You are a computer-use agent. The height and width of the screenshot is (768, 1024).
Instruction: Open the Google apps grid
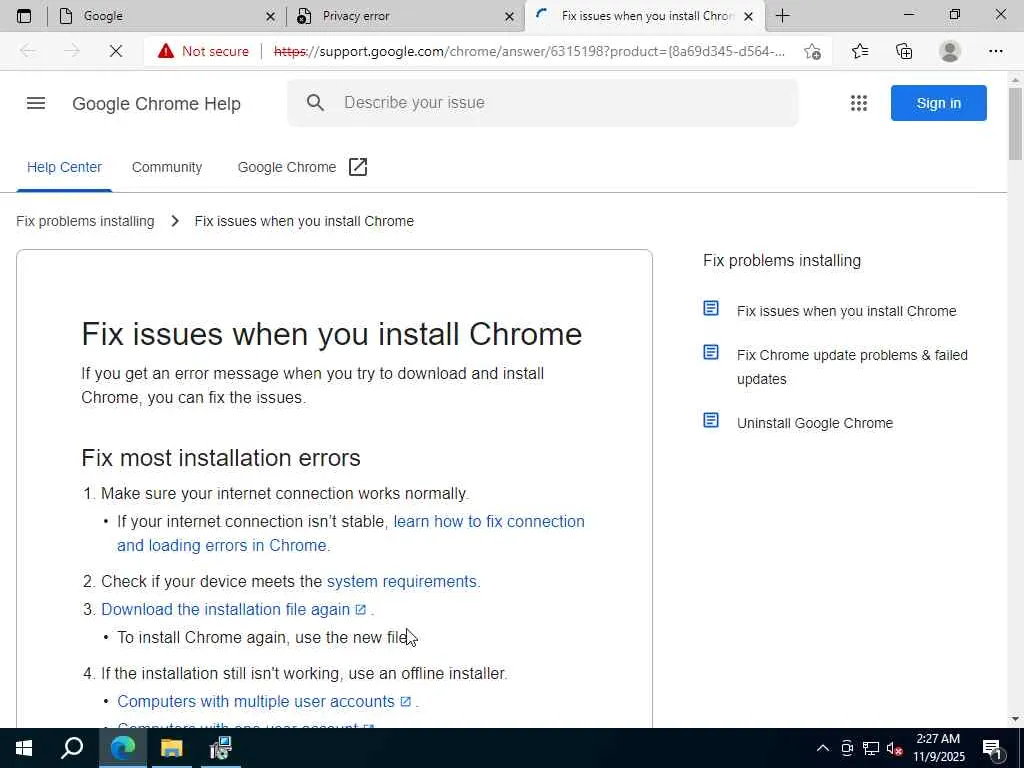(859, 103)
